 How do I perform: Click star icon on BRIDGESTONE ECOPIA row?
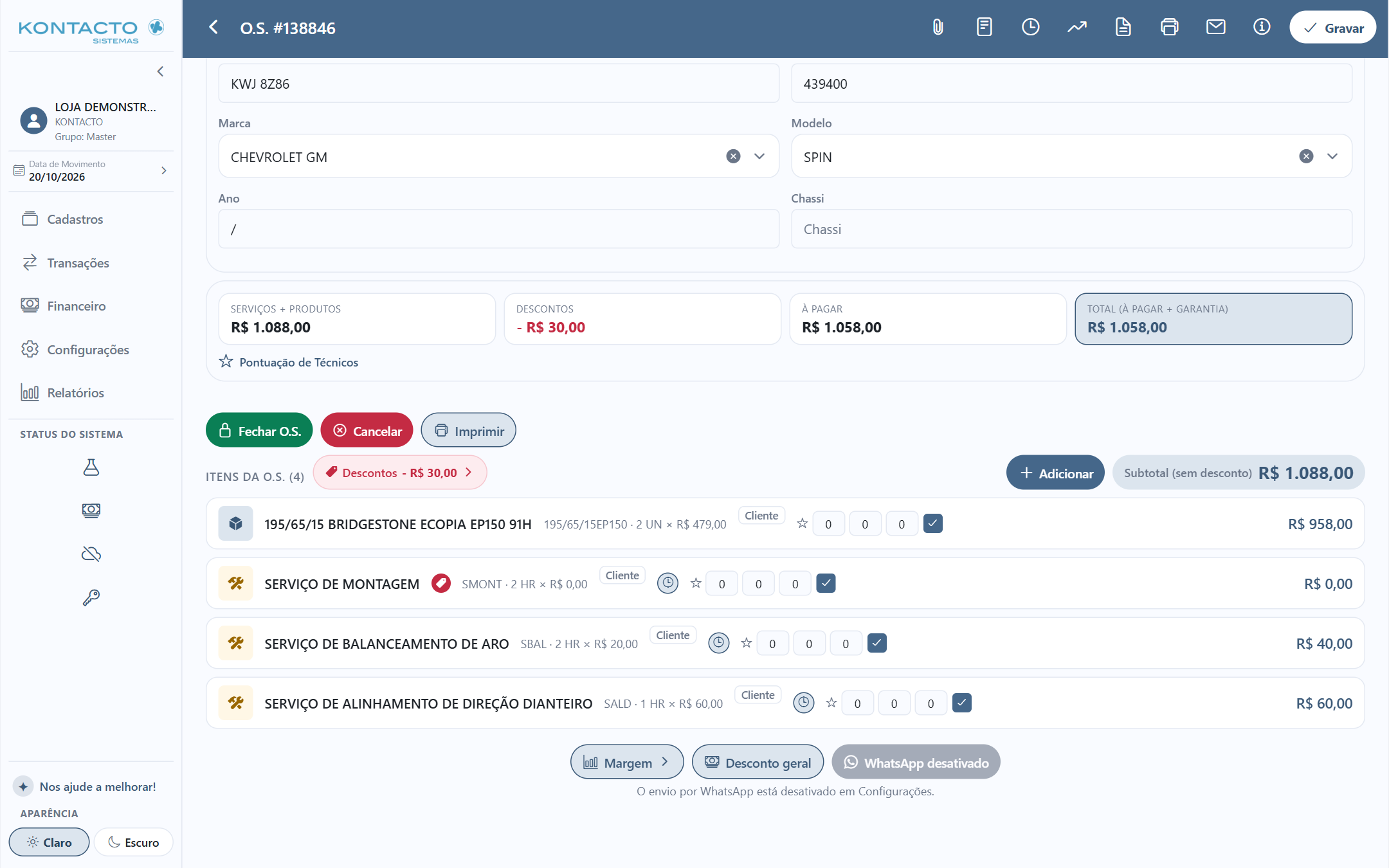tap(802, 523)
